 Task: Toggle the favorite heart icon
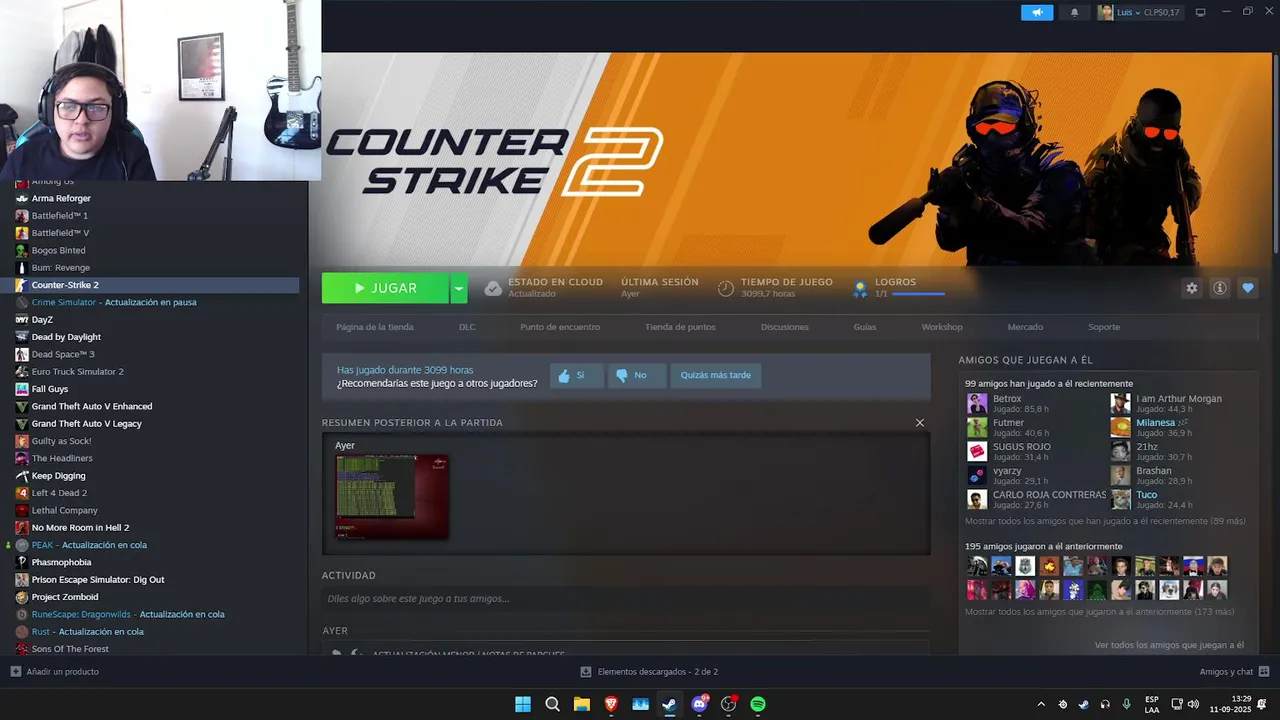(x=1248, y=288)
